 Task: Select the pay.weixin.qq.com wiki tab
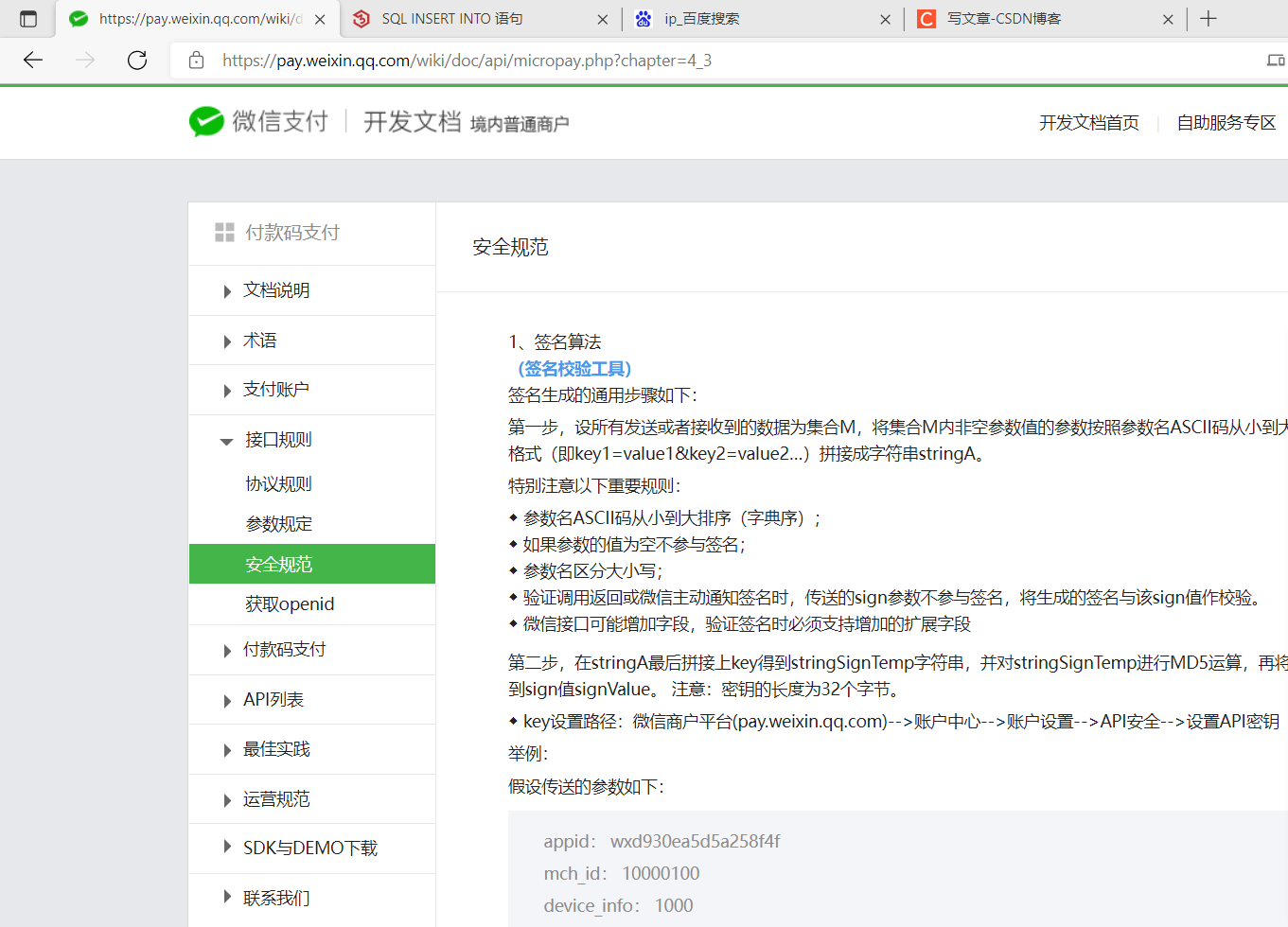tap(199, 19)
